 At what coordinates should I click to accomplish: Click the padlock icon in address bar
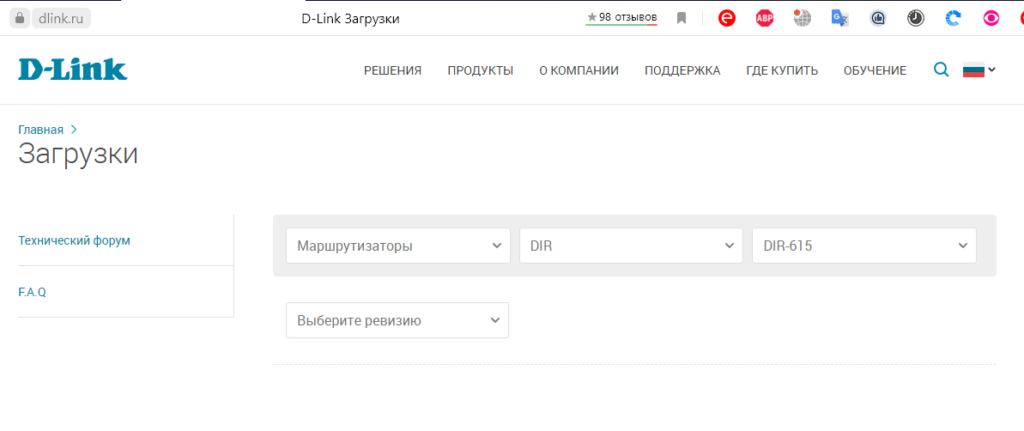pyautogui.click(x=20, y=18)
